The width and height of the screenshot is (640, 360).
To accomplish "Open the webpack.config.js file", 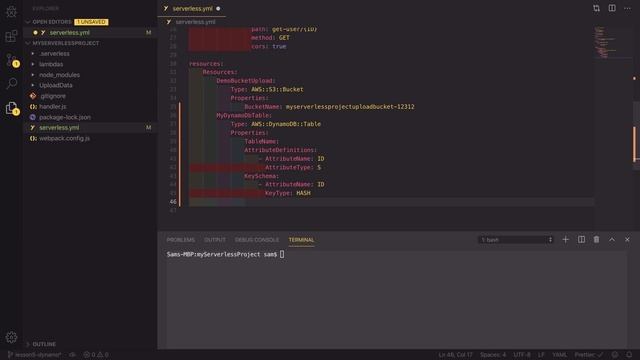I will coord(64,138).
